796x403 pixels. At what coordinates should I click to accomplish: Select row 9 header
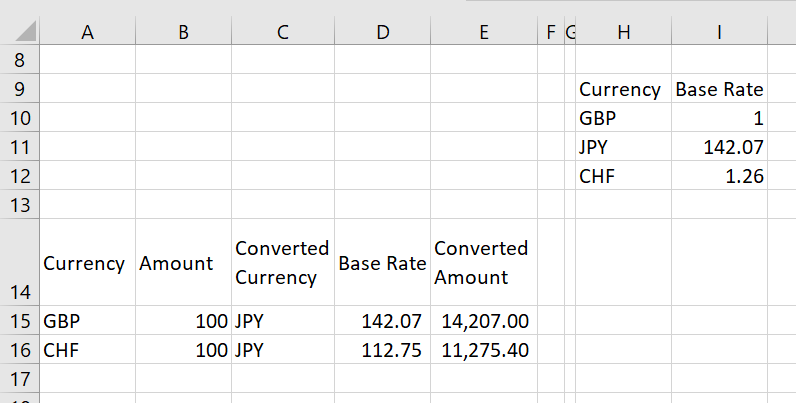(x=19, y=89)
